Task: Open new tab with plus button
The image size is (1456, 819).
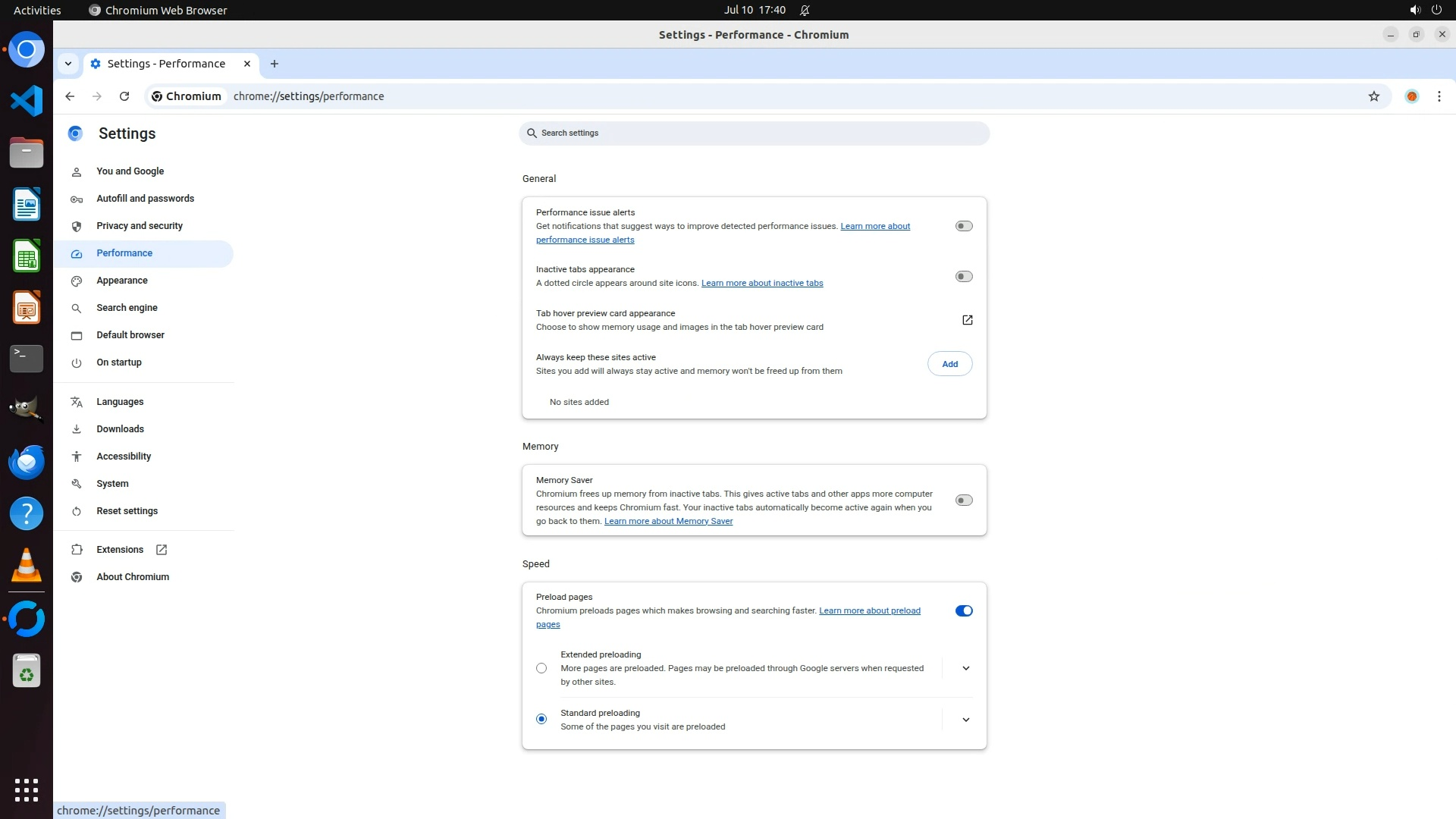Action: tap(275, 64)
